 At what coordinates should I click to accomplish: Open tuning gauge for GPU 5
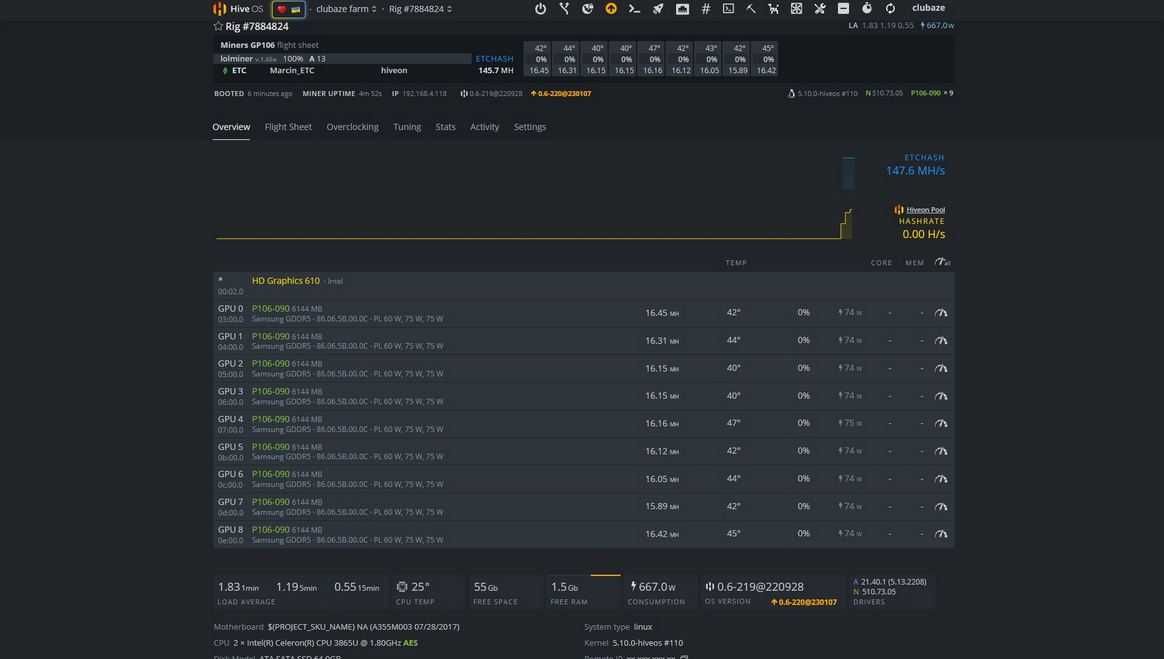click(941, 451)
